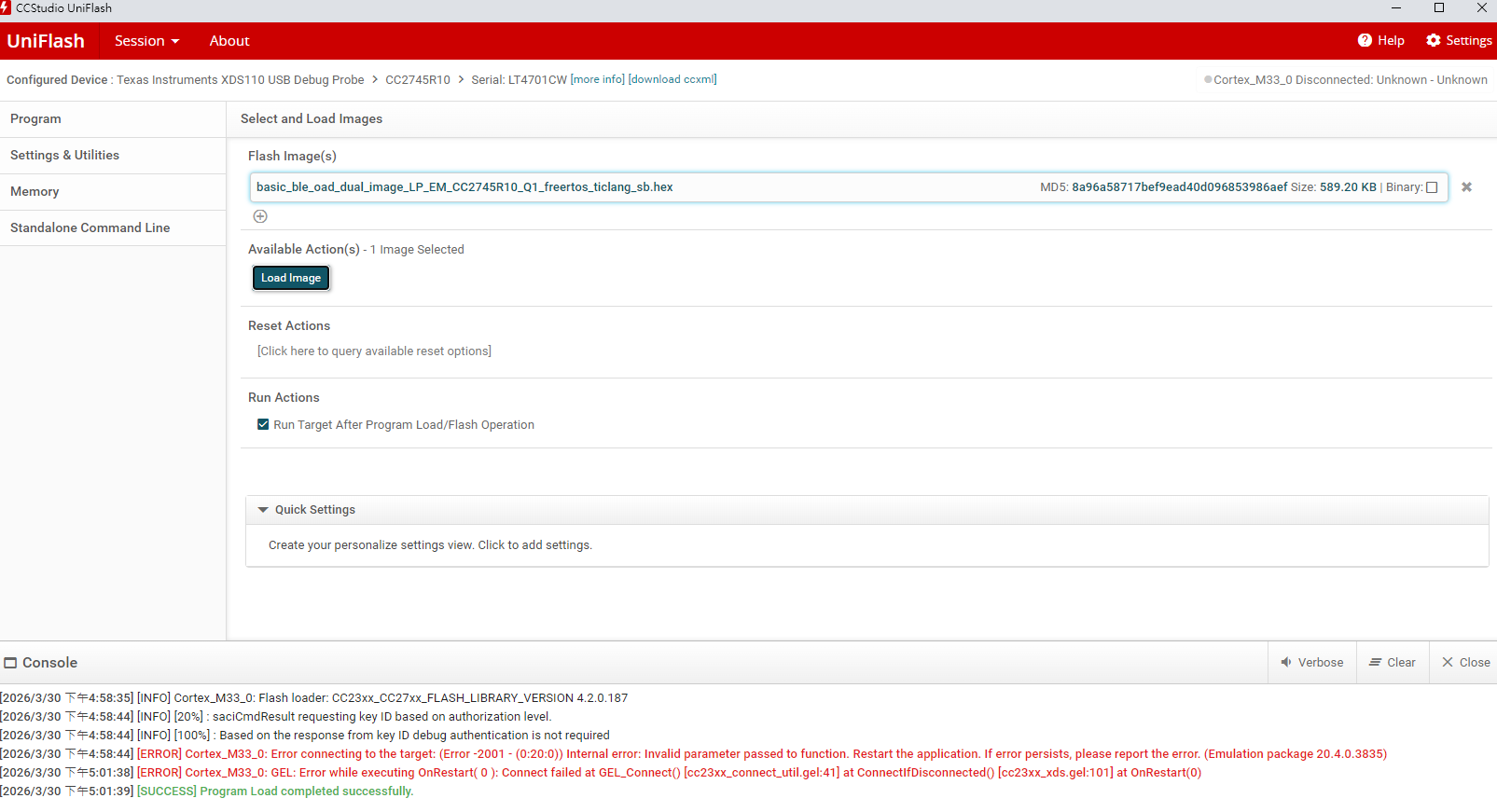Viewport: 1497px width, 812px height.
Task: Click the Run Actions heading
Action: pos(284,398)
